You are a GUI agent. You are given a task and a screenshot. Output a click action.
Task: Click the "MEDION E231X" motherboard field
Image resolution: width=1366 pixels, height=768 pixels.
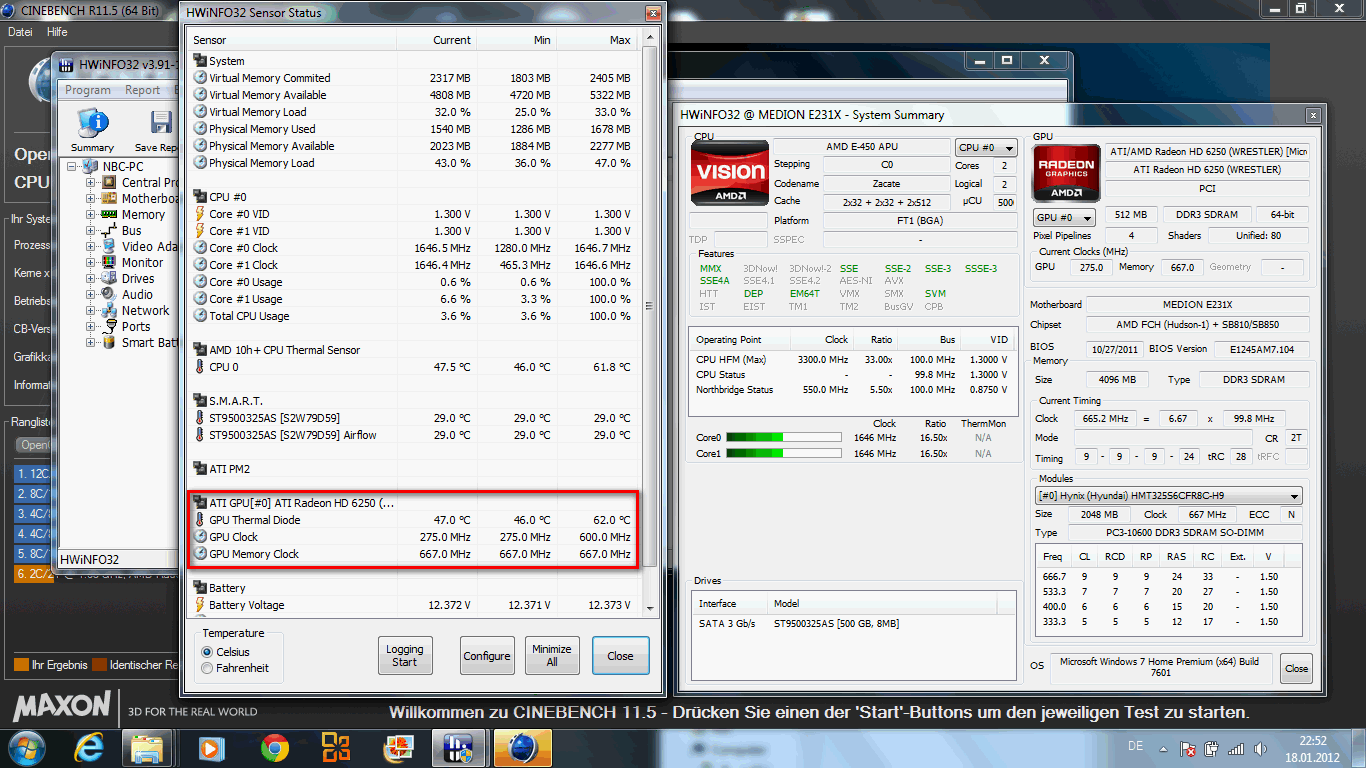point(1198,305)
